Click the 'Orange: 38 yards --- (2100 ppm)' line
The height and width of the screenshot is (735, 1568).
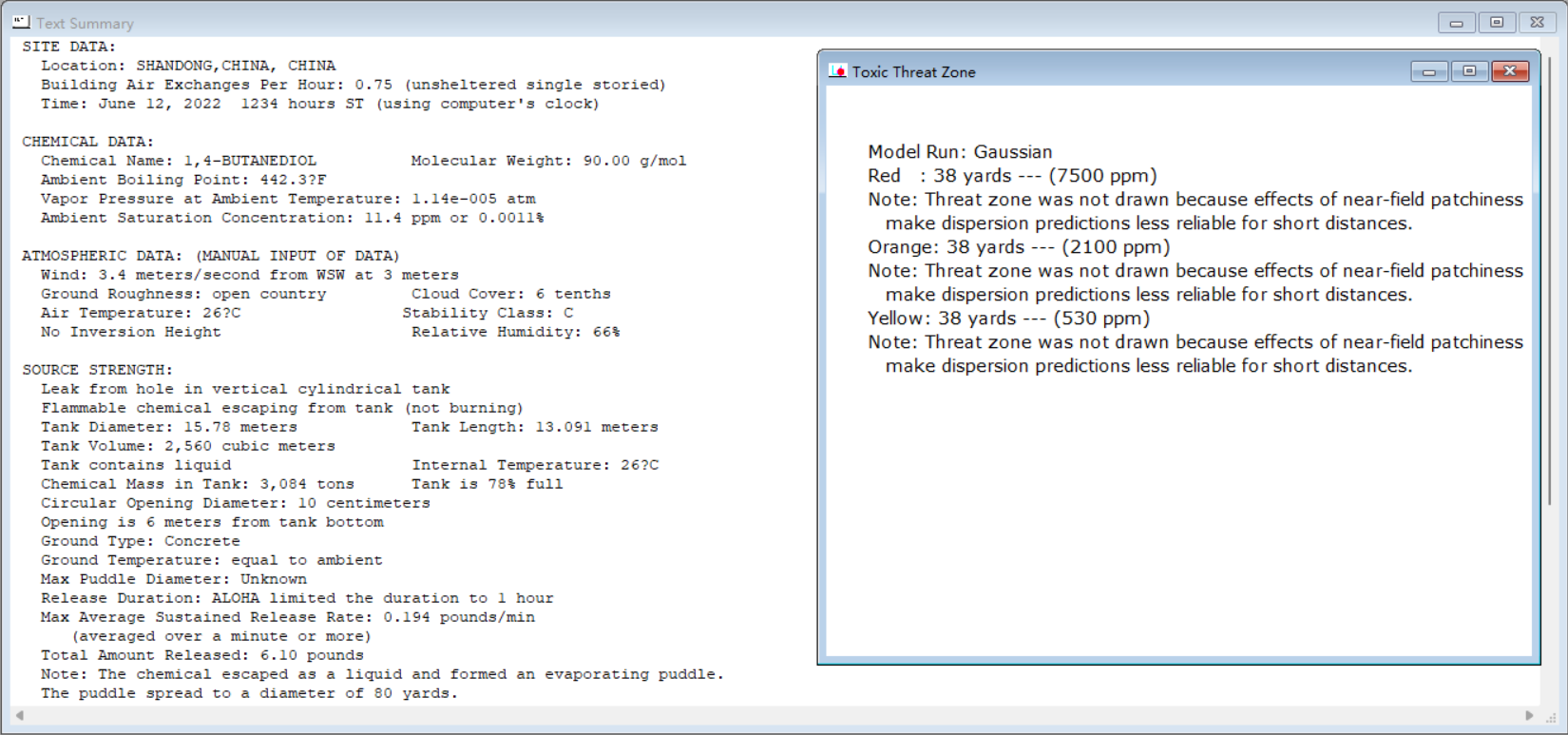tap(1019, 247)
